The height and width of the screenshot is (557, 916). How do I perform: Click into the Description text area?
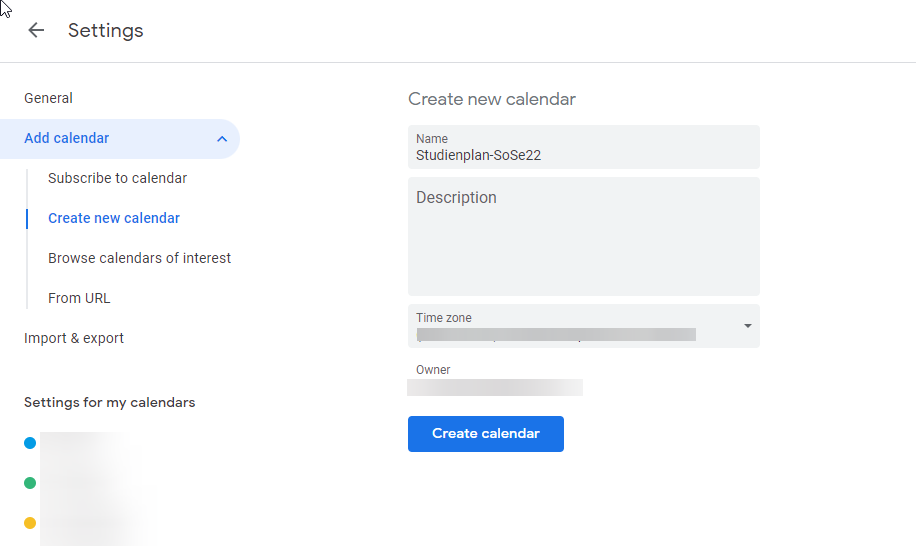pos(583,240)
